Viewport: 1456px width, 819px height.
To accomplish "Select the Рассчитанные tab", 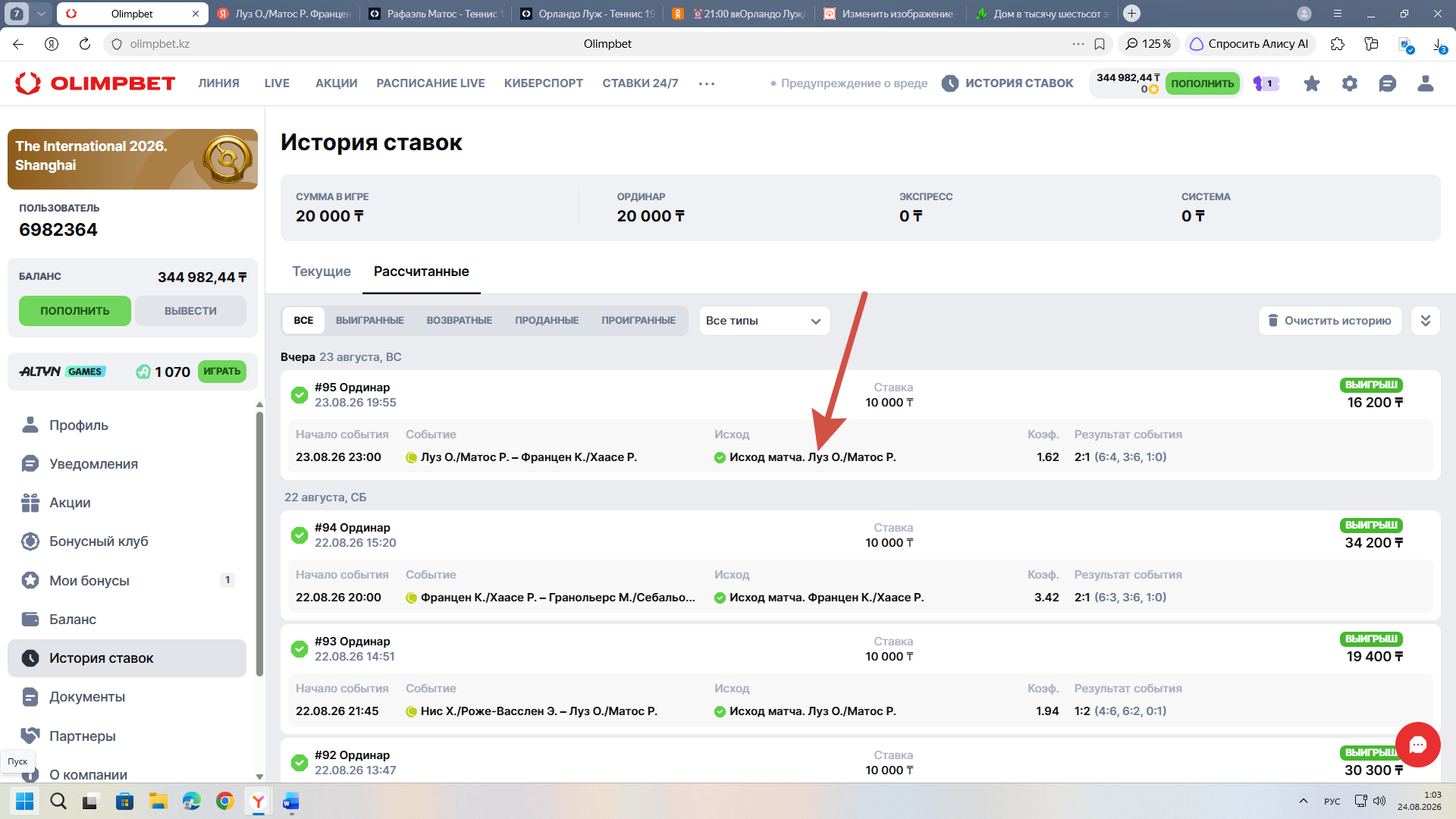I will point(421,271).
